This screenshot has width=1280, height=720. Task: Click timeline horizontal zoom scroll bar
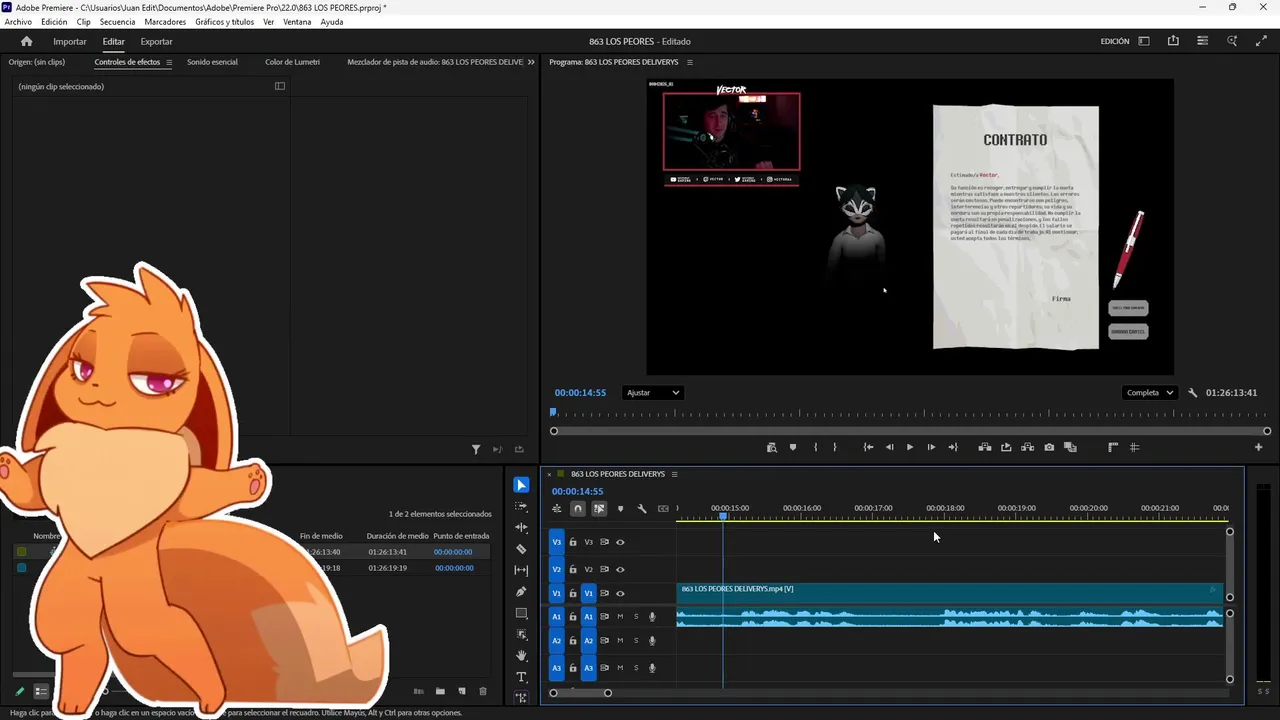tap(580, 693)
